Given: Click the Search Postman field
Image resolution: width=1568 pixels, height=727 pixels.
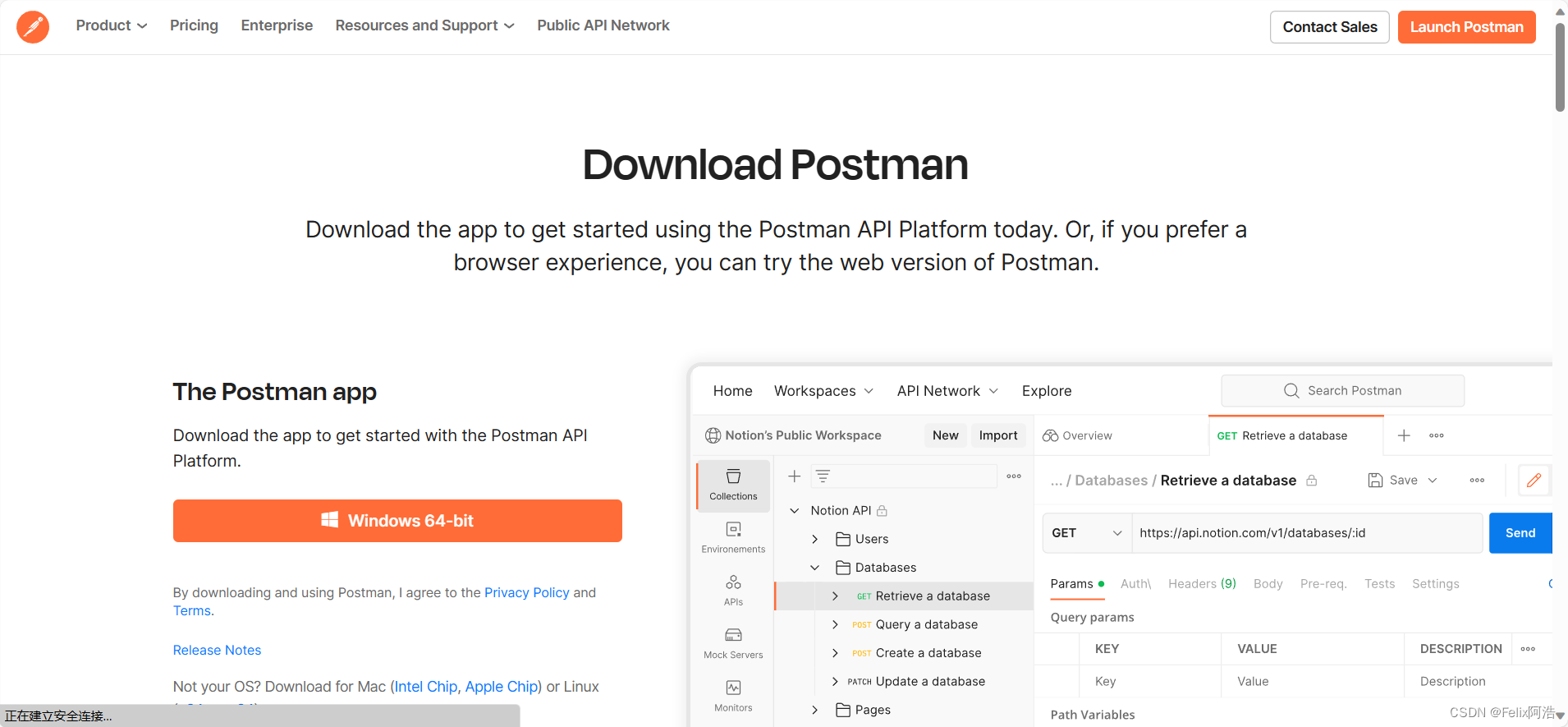Looking at the screenshot, I should 1342,391.
